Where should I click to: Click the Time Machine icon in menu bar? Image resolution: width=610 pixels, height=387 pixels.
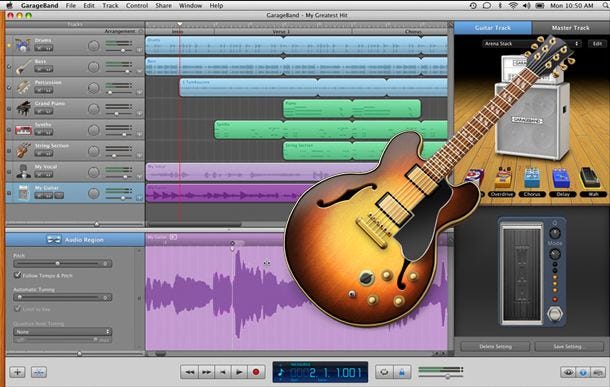[473, 5]
